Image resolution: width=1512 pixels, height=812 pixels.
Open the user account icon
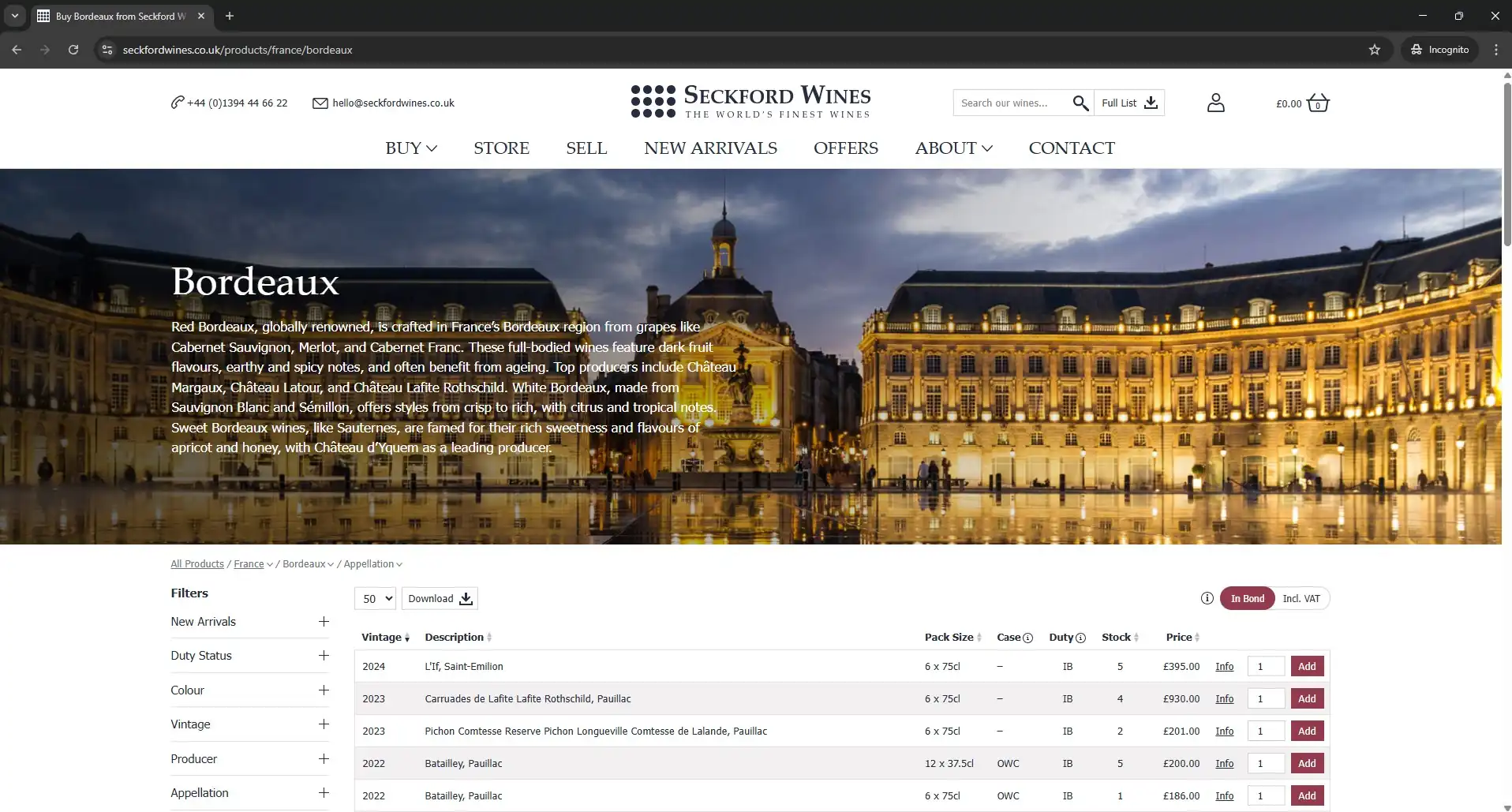(x=1215, y=103)
